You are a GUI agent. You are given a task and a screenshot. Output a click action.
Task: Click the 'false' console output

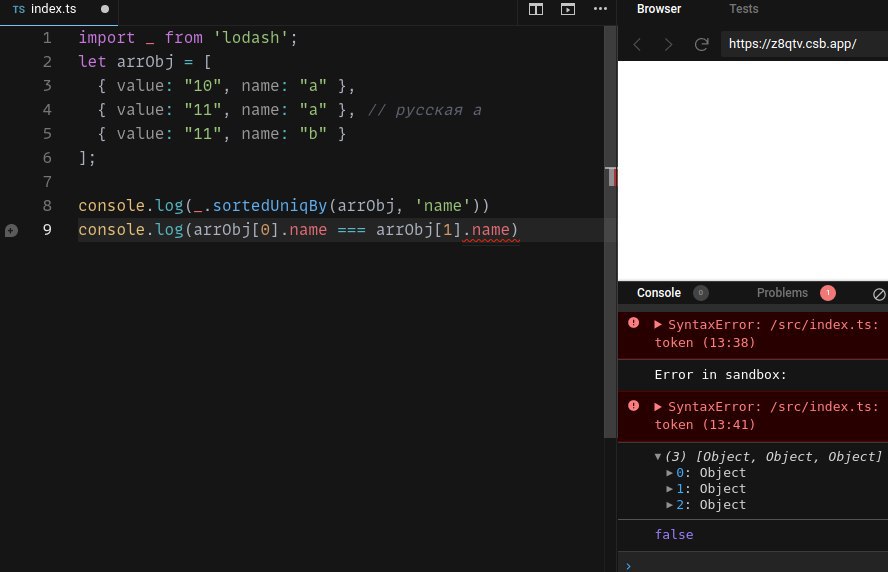coord(674,535)
